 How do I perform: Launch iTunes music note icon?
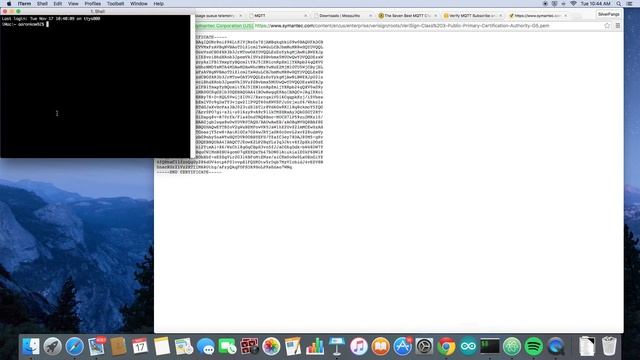tap(359, 347)
